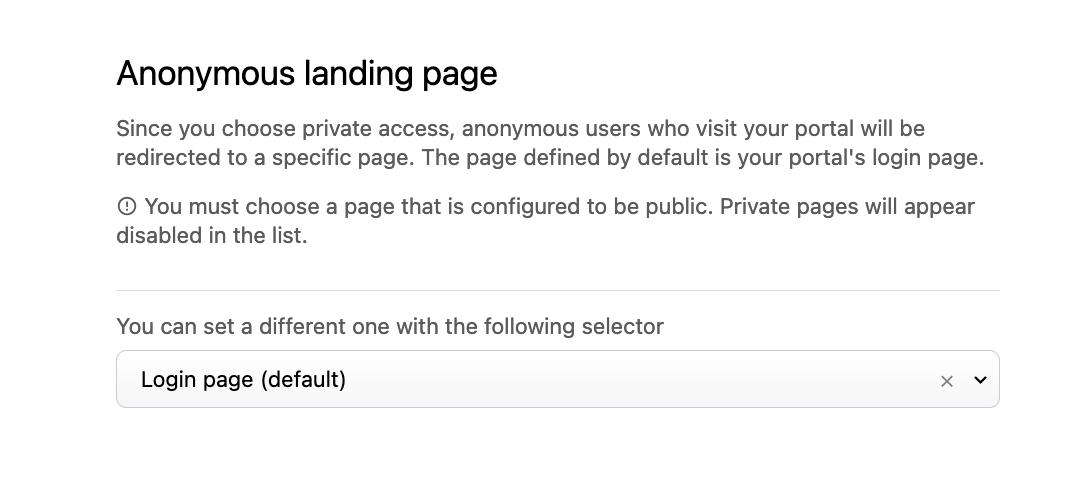Click the info icon beside the warning
This screenshot has height=500, width=1090.
point(126,207)
